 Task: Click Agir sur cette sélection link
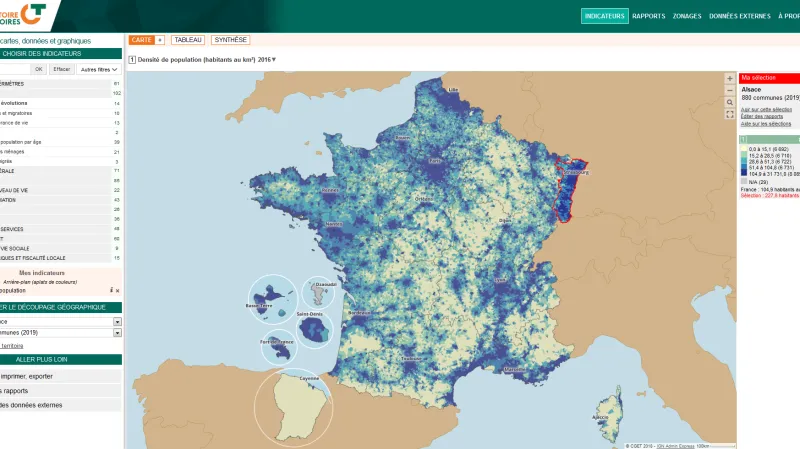(766, 109)
